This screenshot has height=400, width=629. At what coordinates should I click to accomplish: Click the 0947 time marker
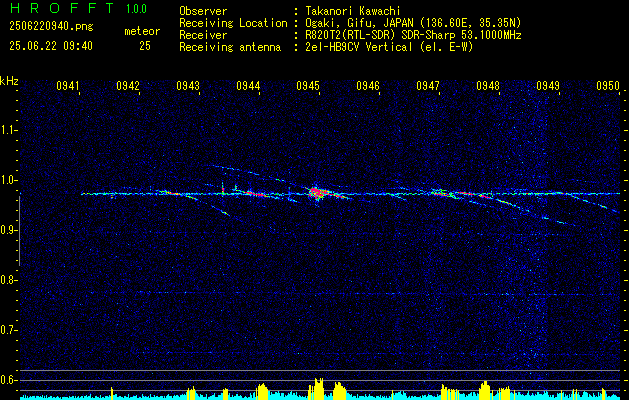coord(428,86)
